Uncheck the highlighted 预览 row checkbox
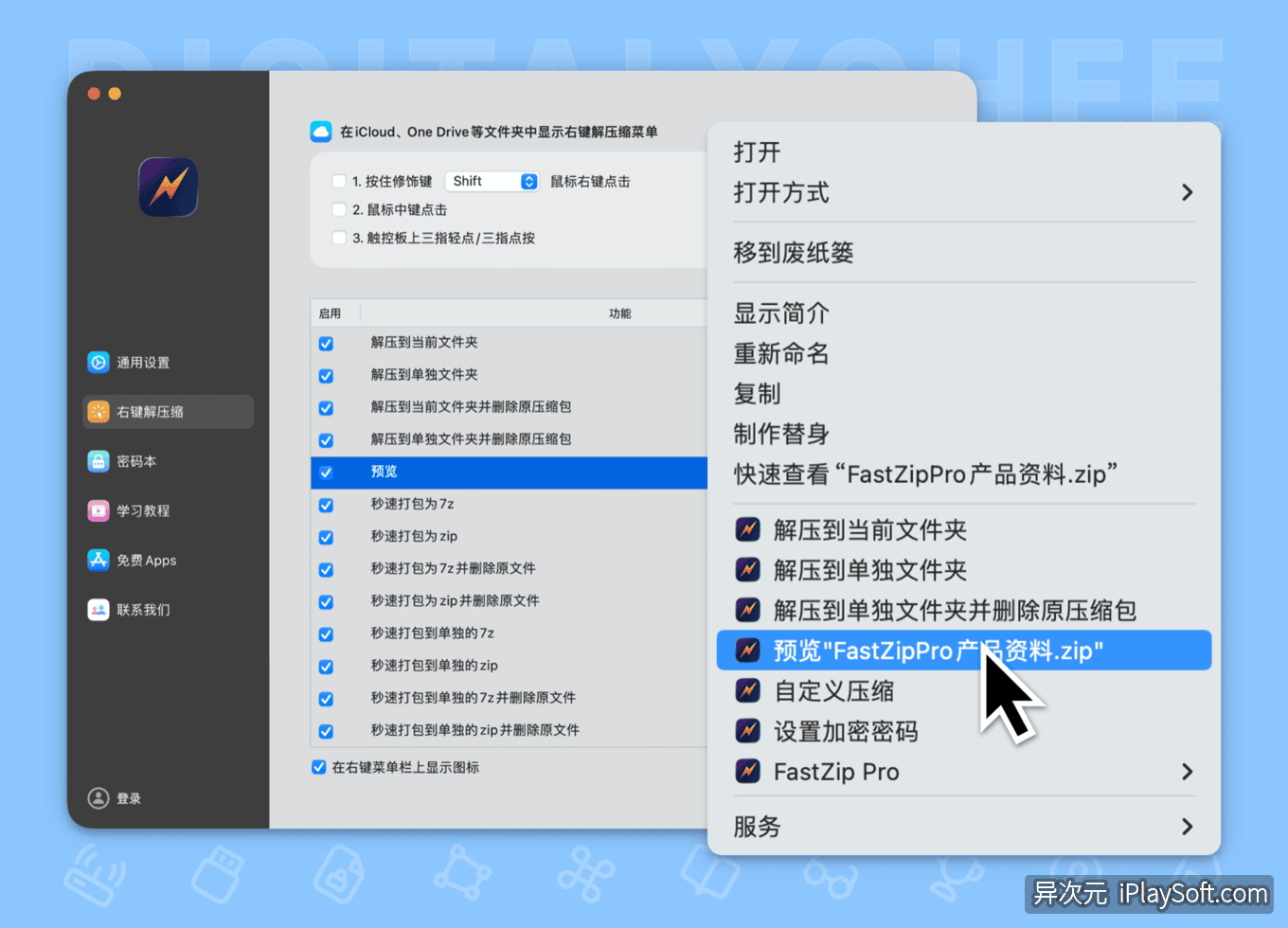 click(326, 473)
